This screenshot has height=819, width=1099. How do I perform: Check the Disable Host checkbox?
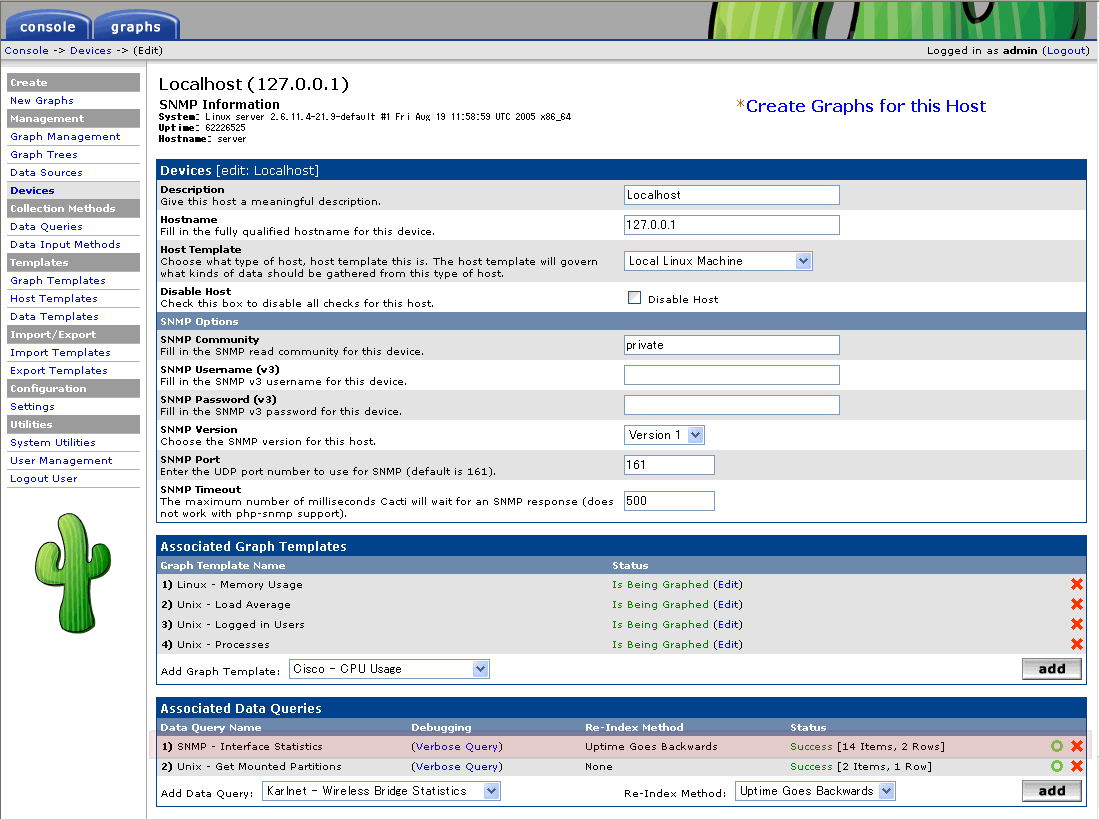click(634, 298)
